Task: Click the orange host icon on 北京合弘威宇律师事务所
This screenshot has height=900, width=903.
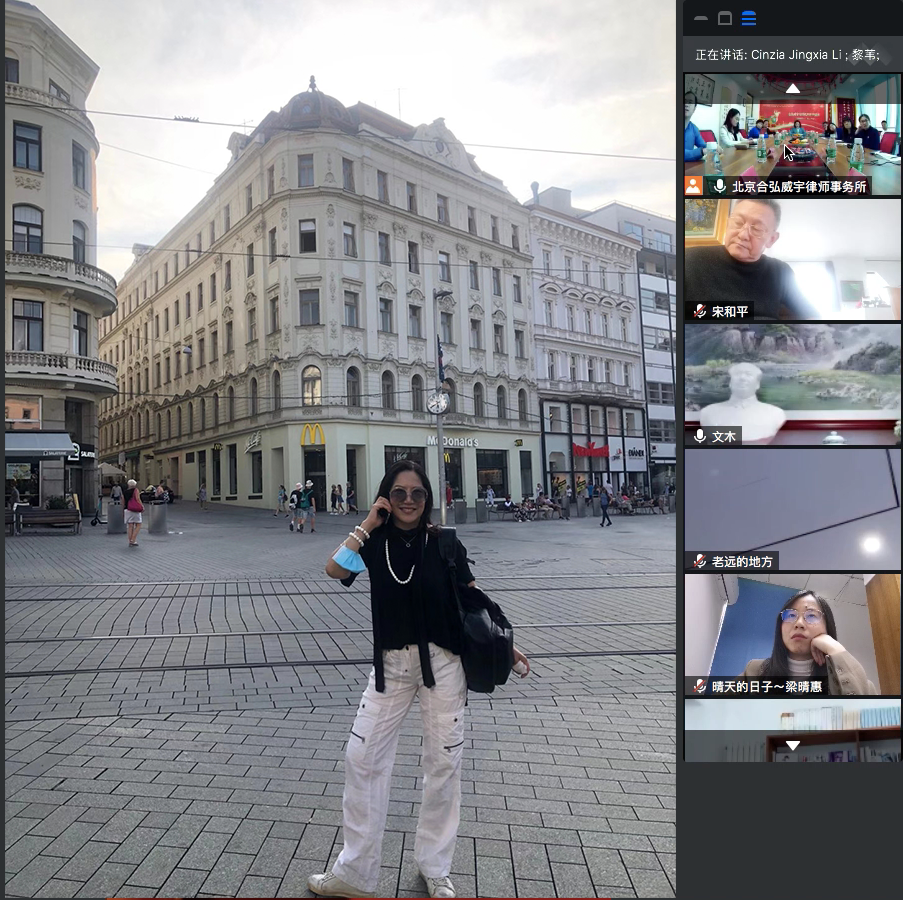Action: click(x=694, y=186)
